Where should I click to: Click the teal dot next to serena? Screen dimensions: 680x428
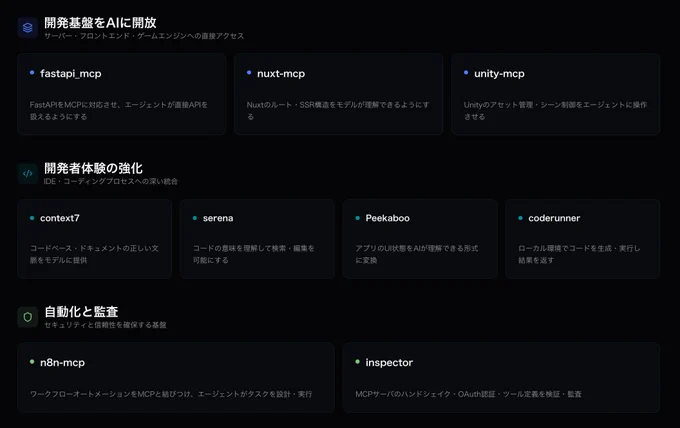point(195,218)
